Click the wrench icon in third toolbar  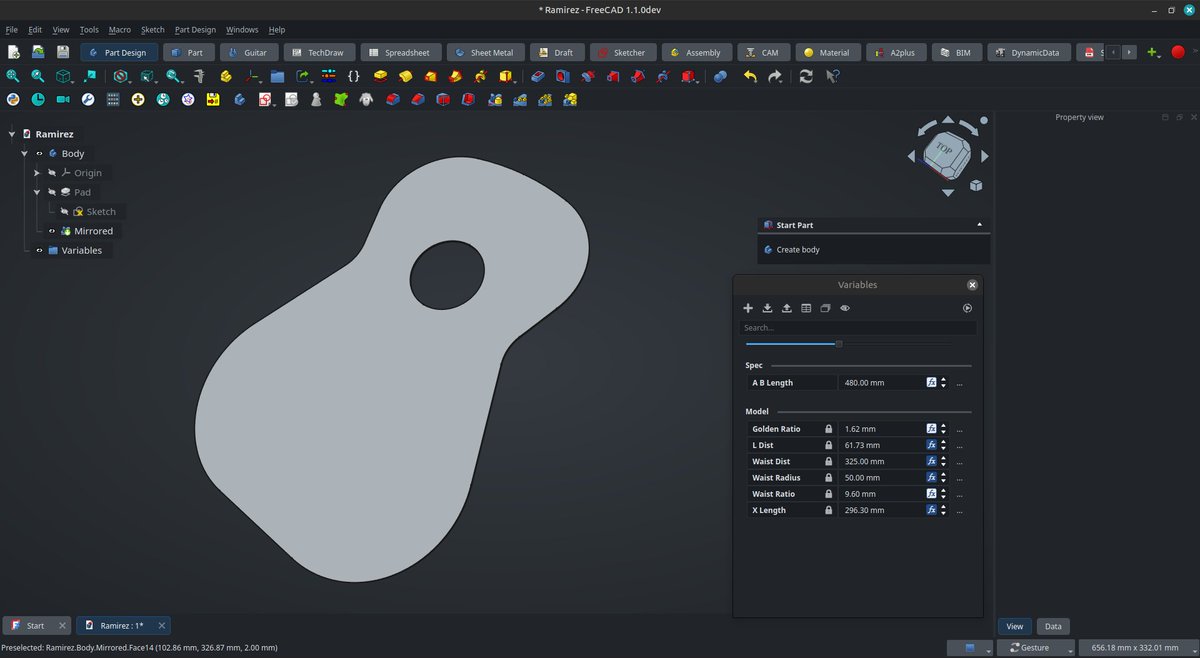tap(88, 100)
